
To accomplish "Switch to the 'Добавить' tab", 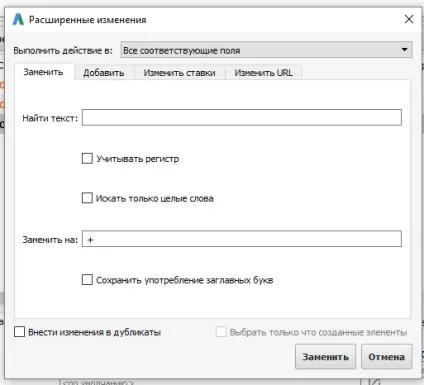I will coord(104,73).
